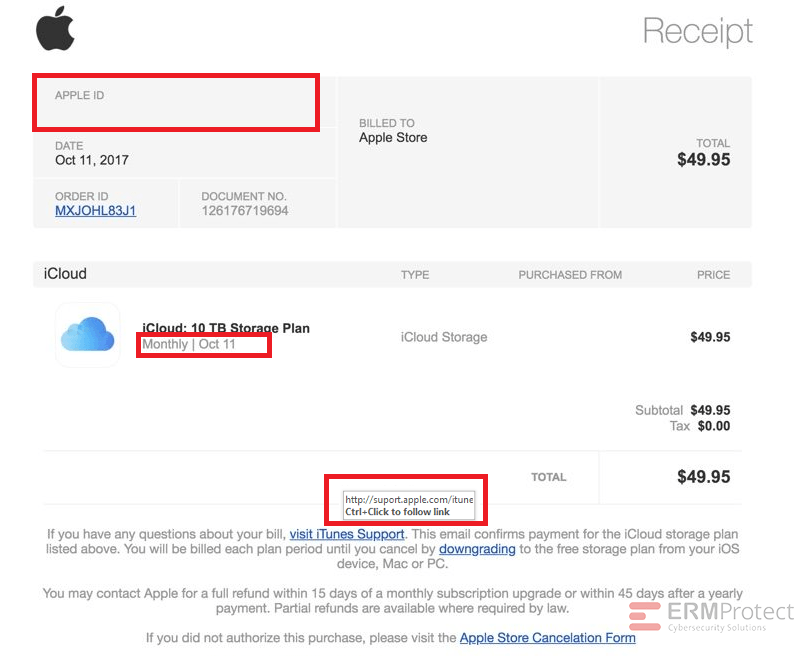Open the downgrading link
This screenshot has height=656, width=794.
point(477,549)
